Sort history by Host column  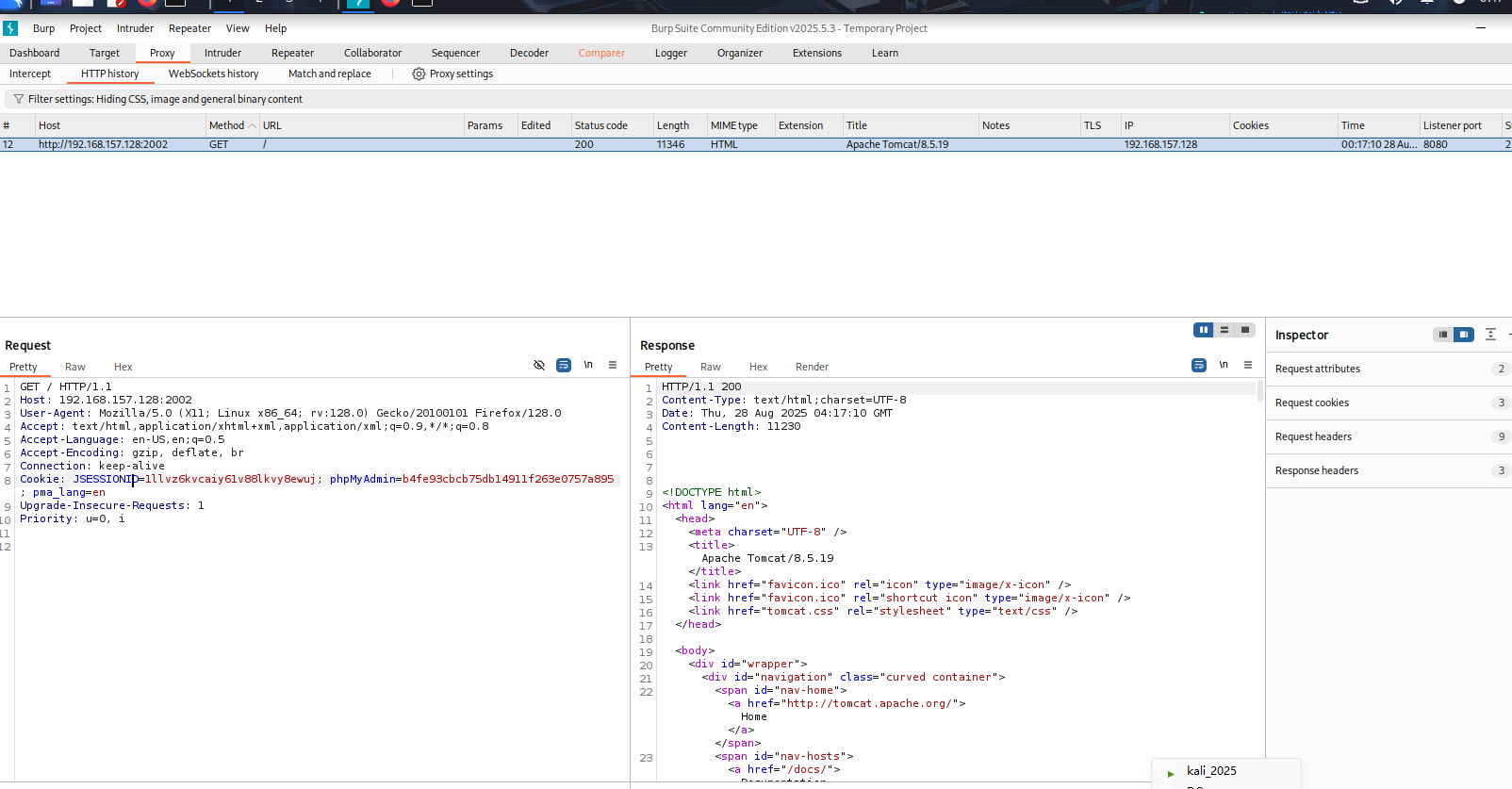click(x=121, y=125)
